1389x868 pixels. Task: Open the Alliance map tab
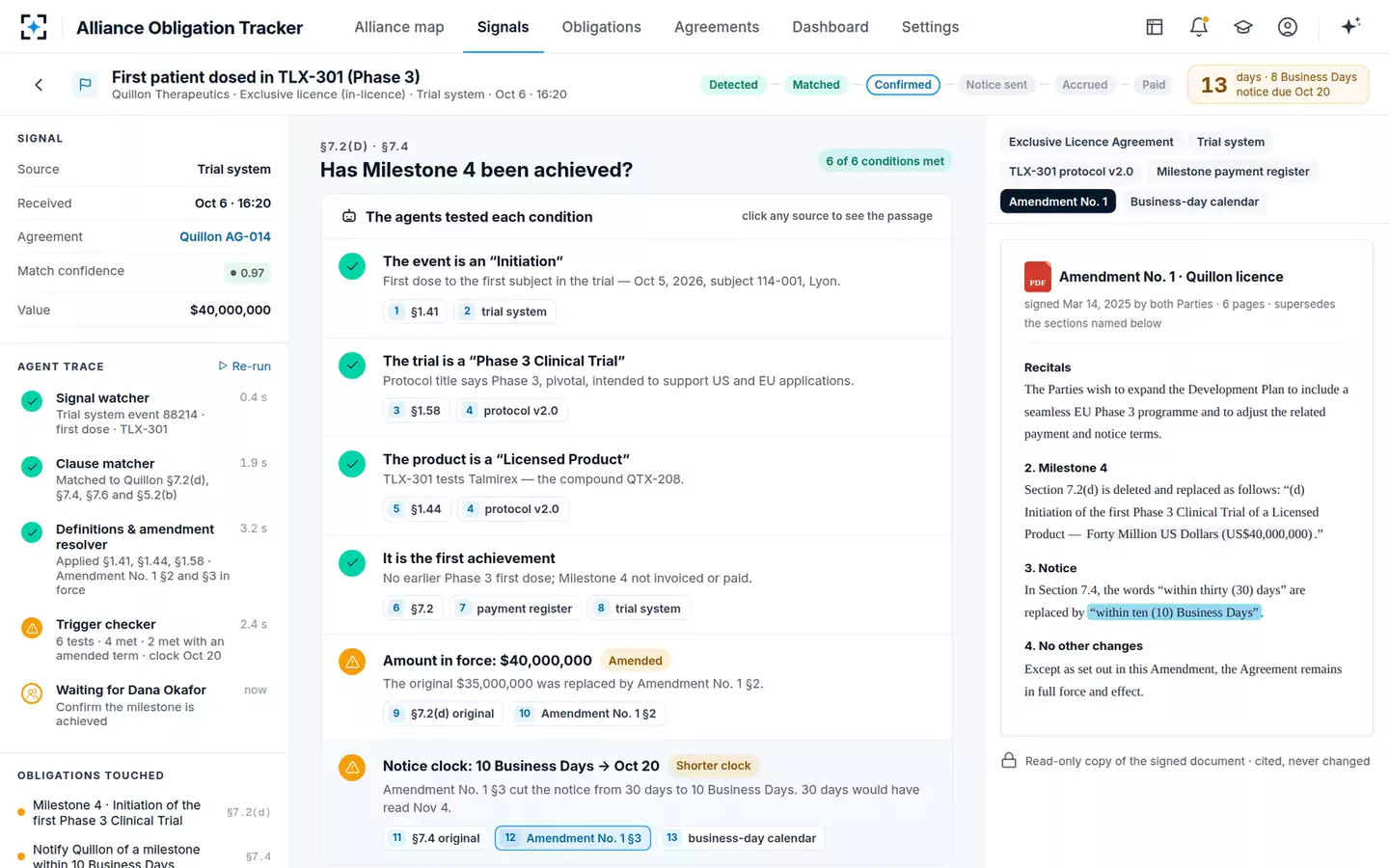click(399, 27)
